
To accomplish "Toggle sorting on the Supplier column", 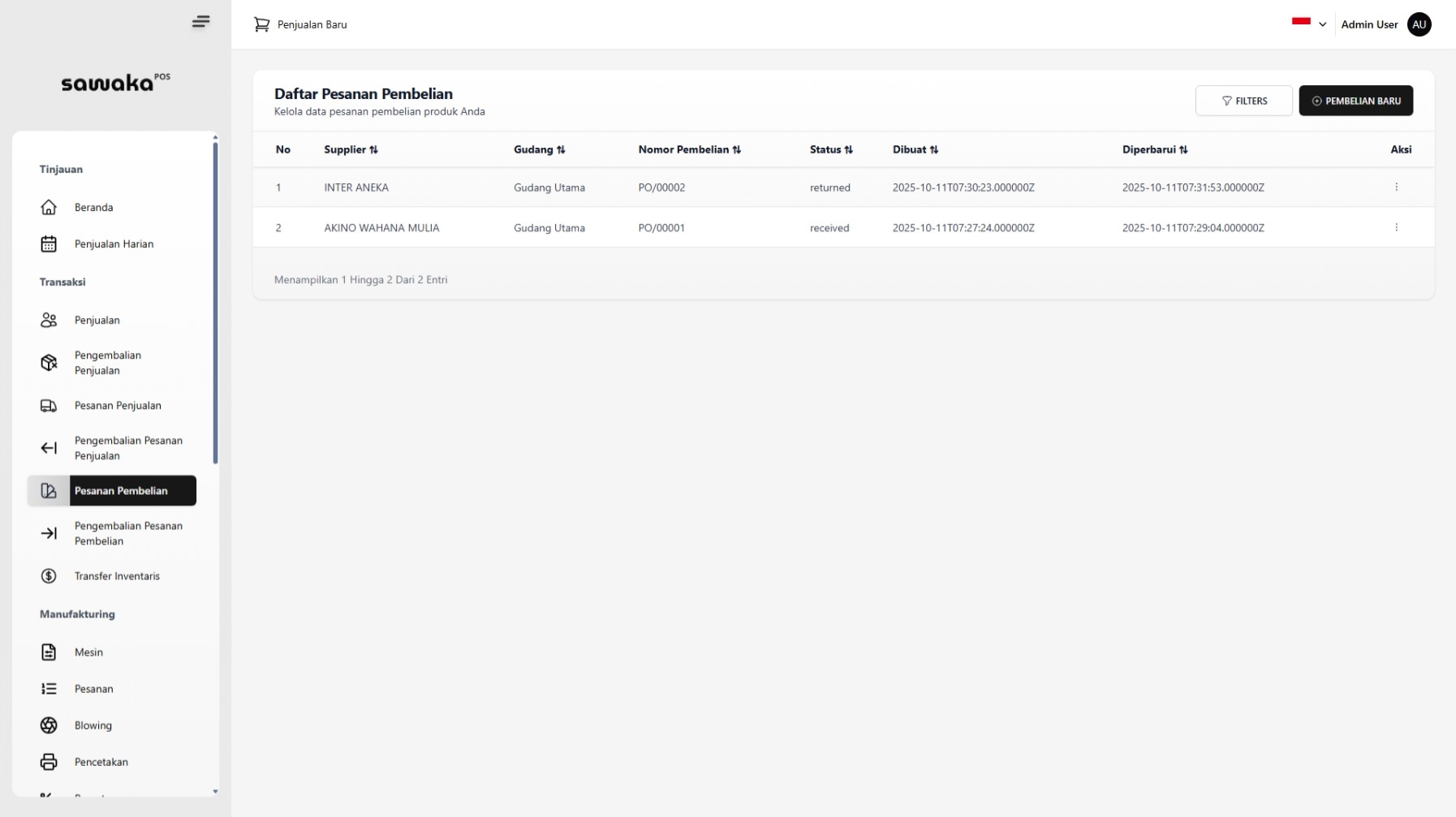I will tap(374, 149).
